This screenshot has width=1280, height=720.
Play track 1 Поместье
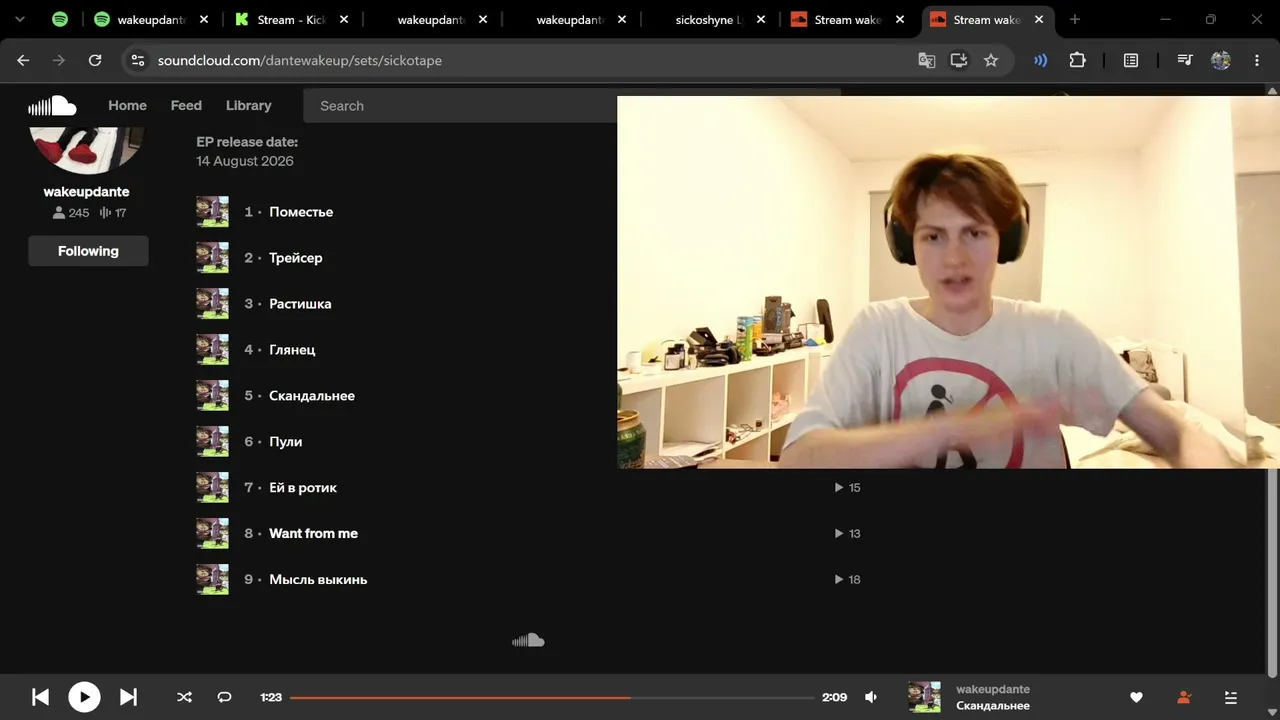point(301,212)
